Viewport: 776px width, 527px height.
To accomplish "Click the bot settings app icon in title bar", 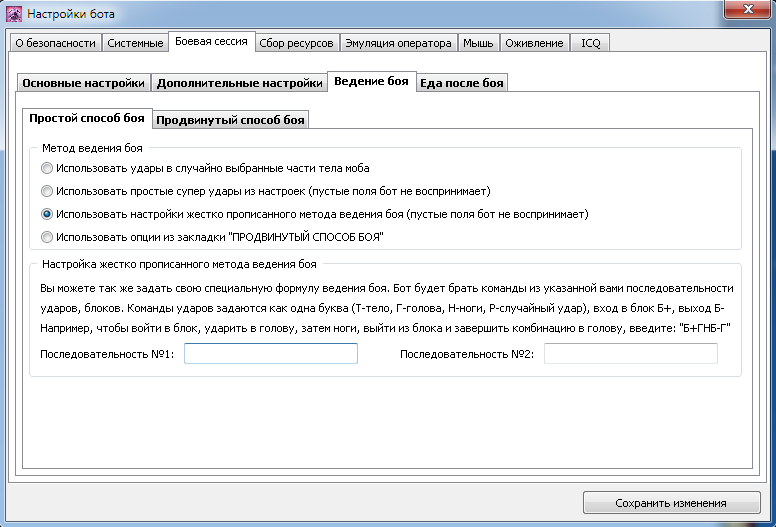I will click(x=13, y=14).
